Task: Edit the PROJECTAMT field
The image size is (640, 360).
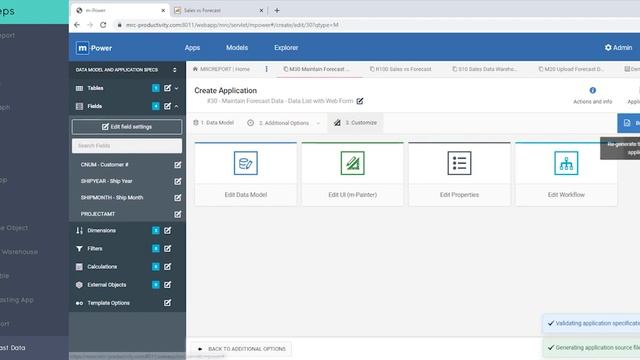Action: tap(178, 214)
